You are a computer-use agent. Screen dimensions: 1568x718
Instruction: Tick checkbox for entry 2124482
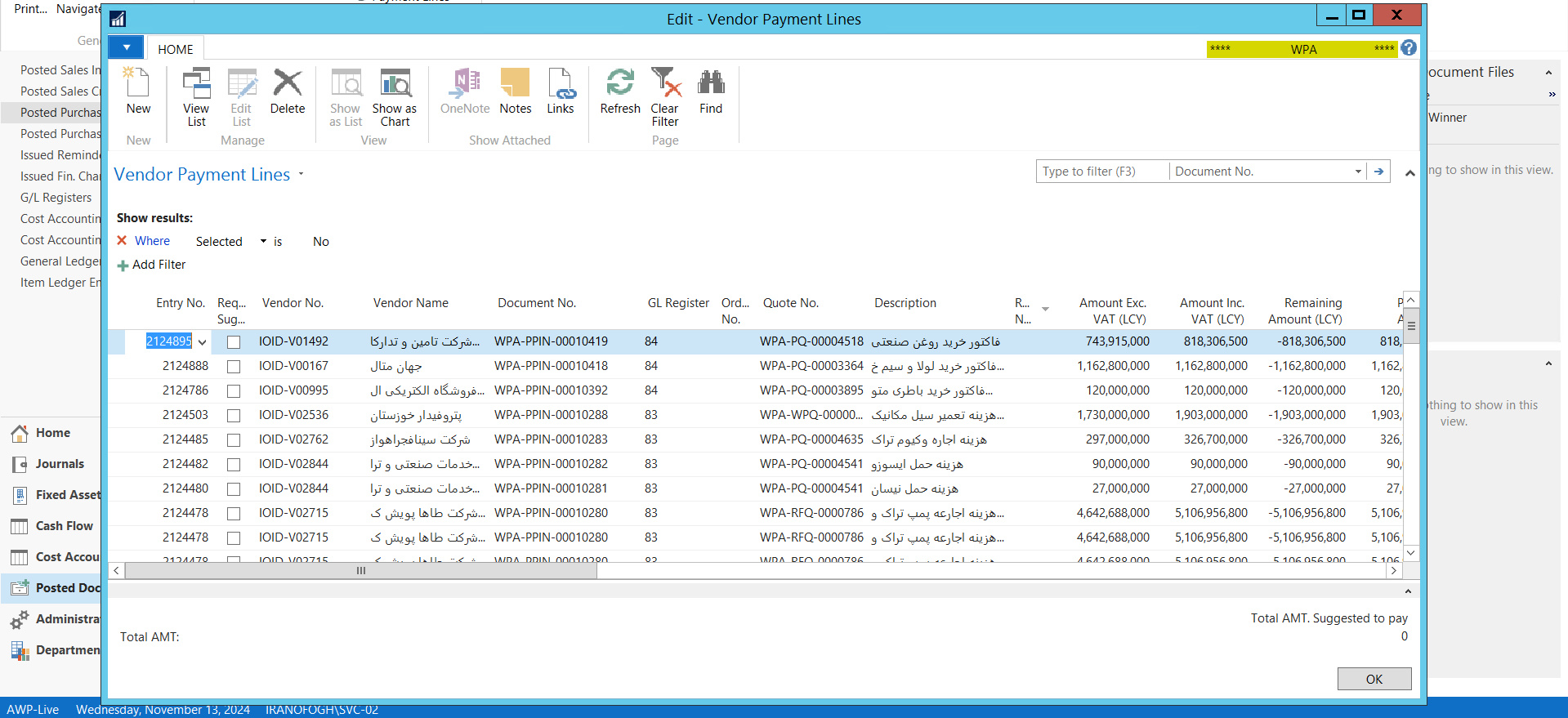(234, 465)
